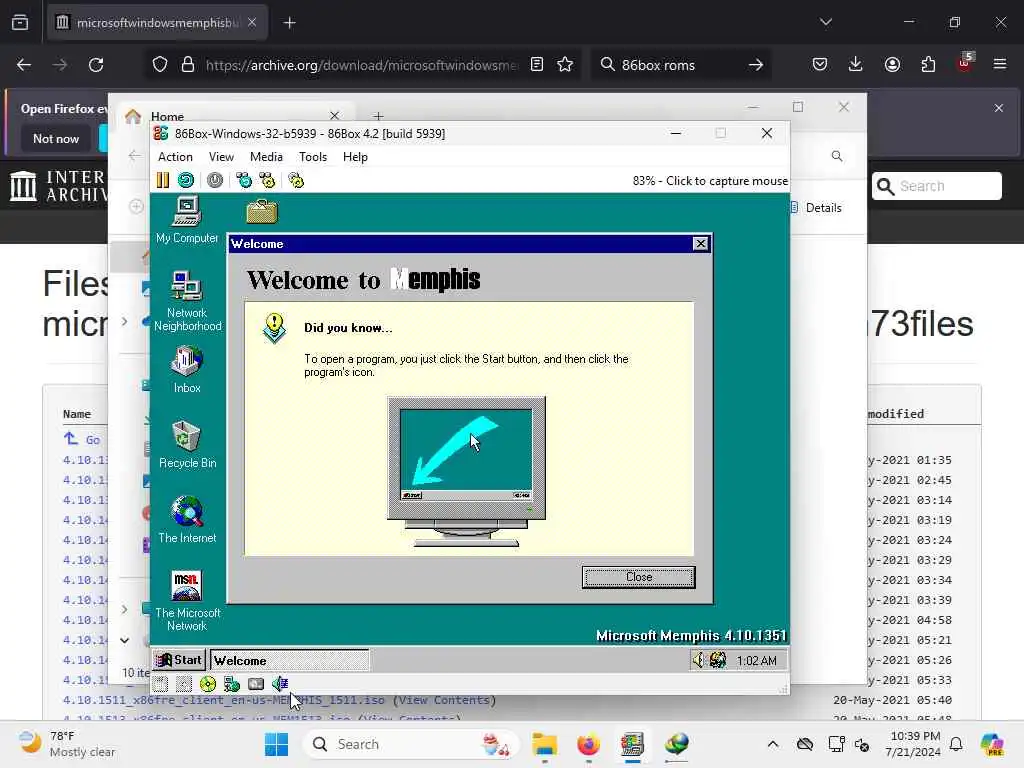Switch to the microsoftwindowsmemphisbu Firefox tab
Image resolution: width=1024 pixels, height=768 pixels.
[157, 23]
